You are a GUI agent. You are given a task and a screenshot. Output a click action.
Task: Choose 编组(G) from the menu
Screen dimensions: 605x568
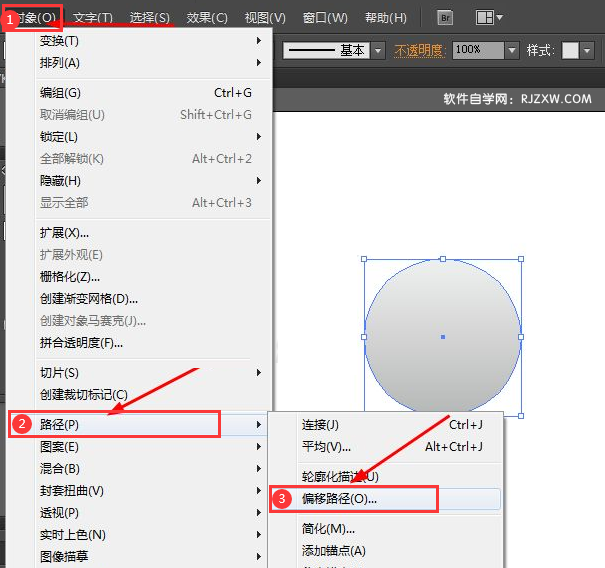point(152,93)
